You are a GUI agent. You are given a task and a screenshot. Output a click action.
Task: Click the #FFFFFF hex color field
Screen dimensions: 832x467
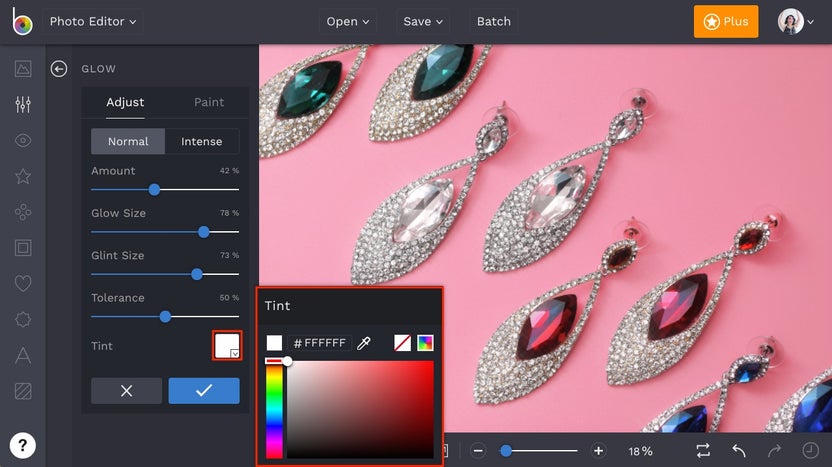pyautogui.click(x=319, y=343)
